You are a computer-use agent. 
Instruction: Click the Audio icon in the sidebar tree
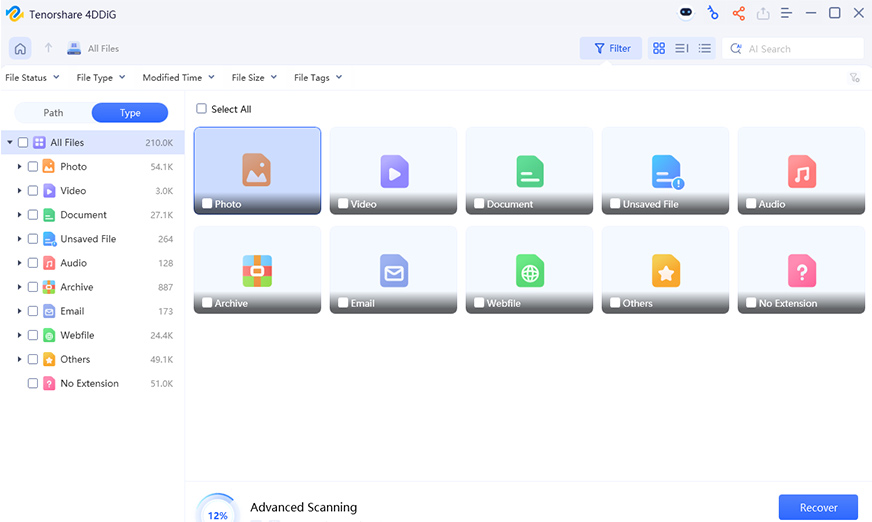pyautogui.click(x=49, y=263)
